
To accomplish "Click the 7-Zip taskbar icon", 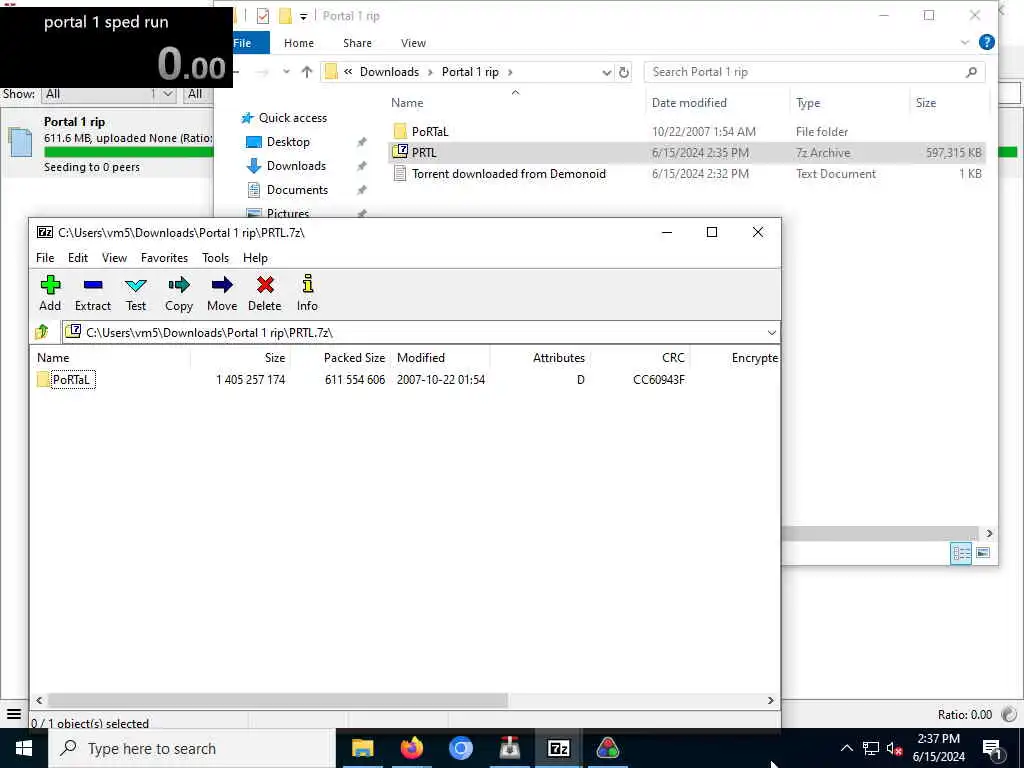I will [x=558, y=748].
